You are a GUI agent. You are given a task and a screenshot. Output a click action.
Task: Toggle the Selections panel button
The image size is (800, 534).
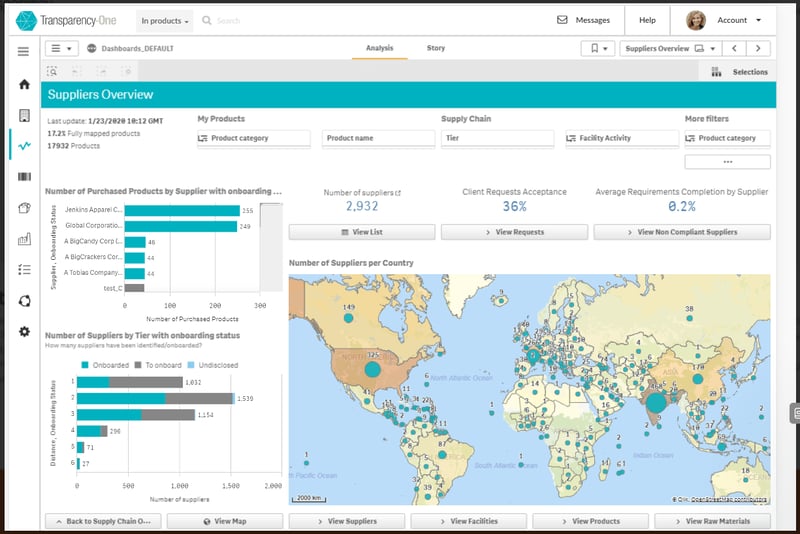(740, 72)
